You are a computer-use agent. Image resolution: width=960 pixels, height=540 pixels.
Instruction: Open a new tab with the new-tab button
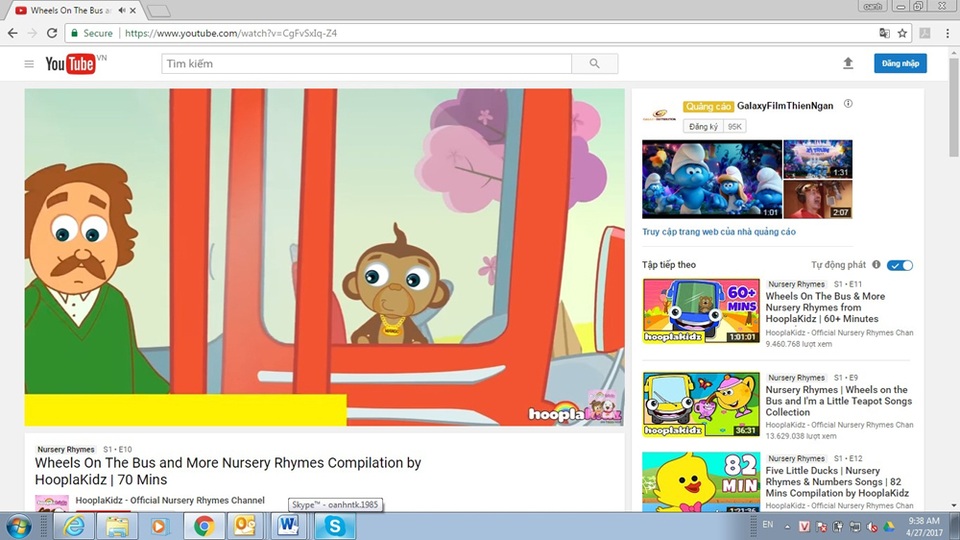click(159, 11)
